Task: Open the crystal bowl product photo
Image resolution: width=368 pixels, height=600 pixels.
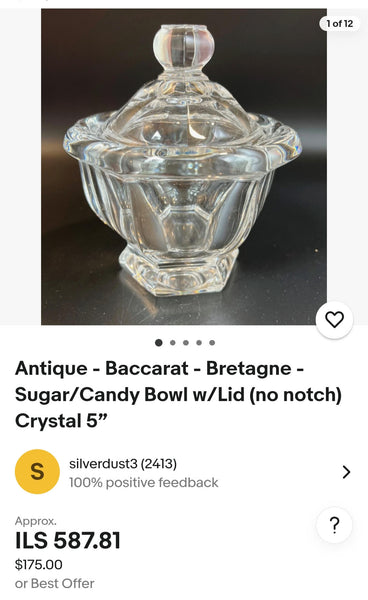Action: (184, 167)
